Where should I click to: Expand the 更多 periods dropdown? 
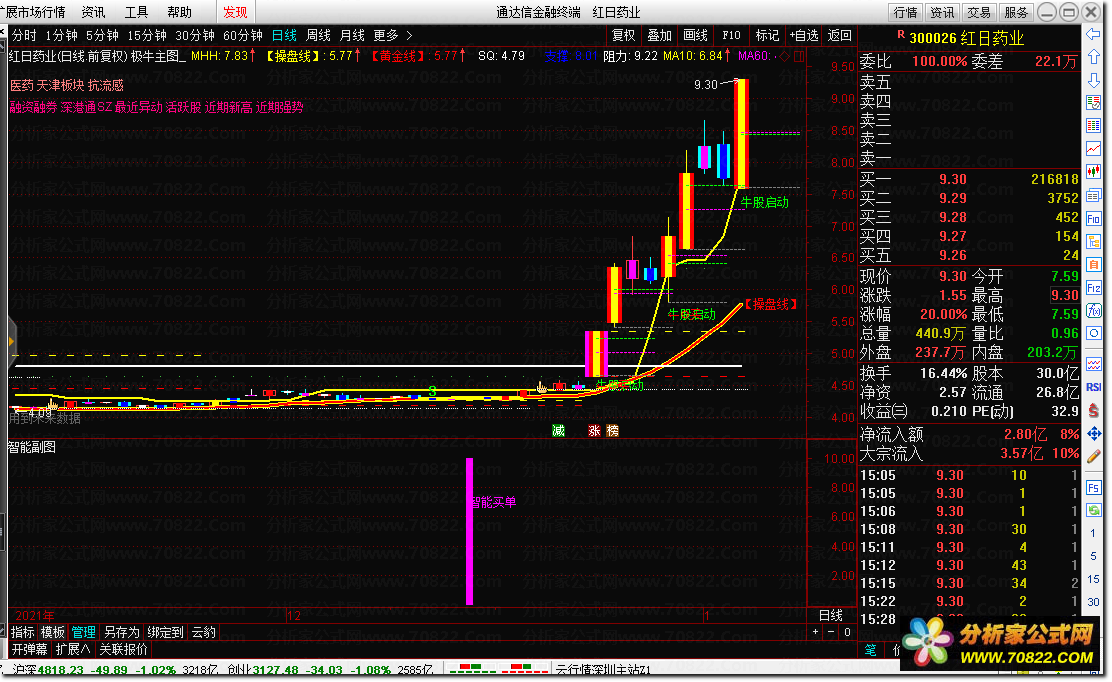(x=393, y=35)
